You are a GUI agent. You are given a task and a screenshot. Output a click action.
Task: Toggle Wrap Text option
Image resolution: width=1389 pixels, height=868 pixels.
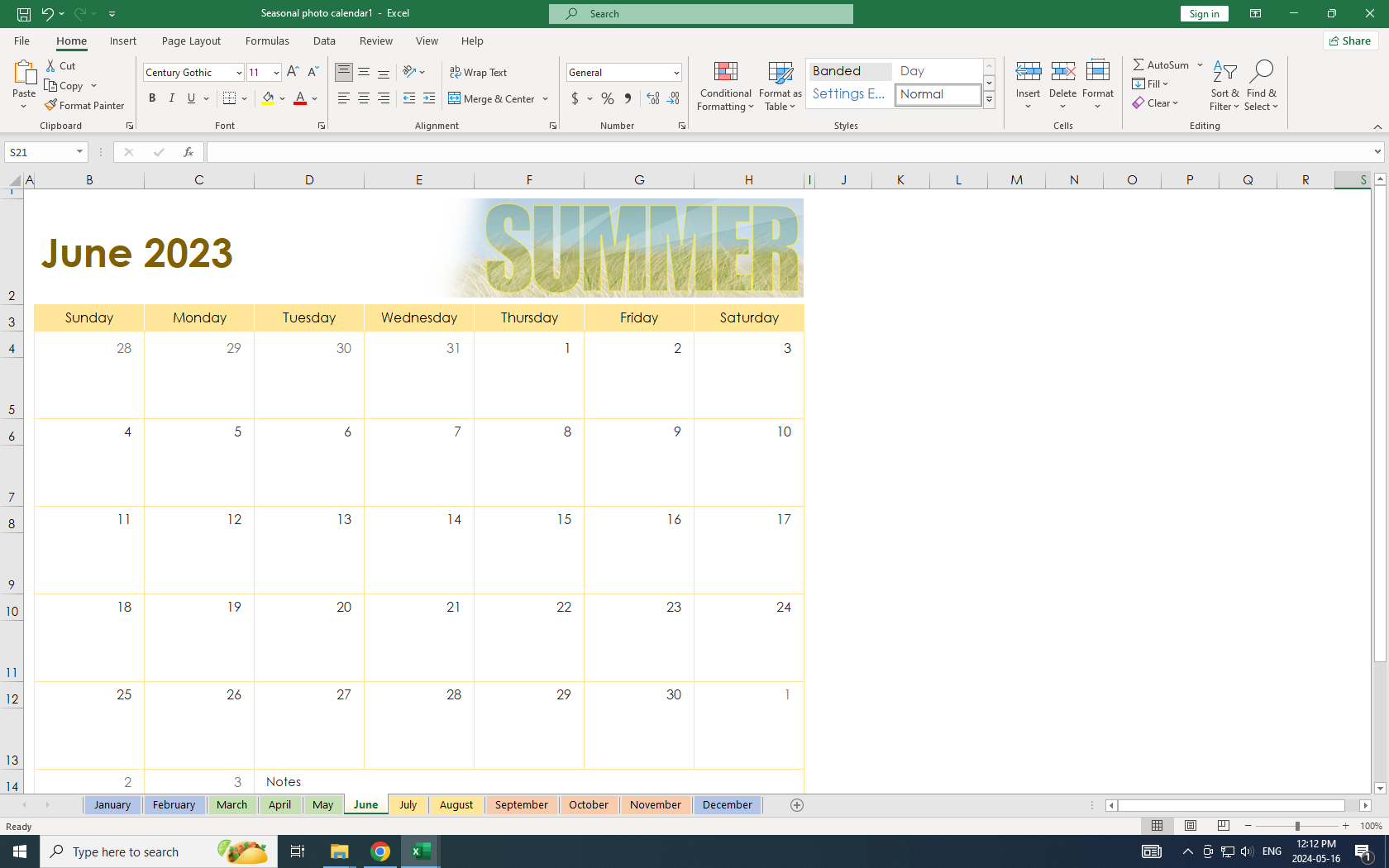tap(479, 73)
